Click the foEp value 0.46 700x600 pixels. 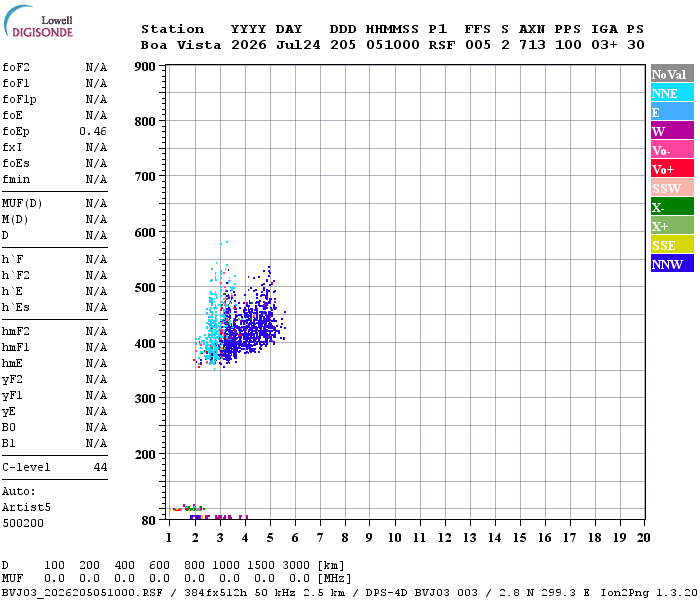coord(93,131)
